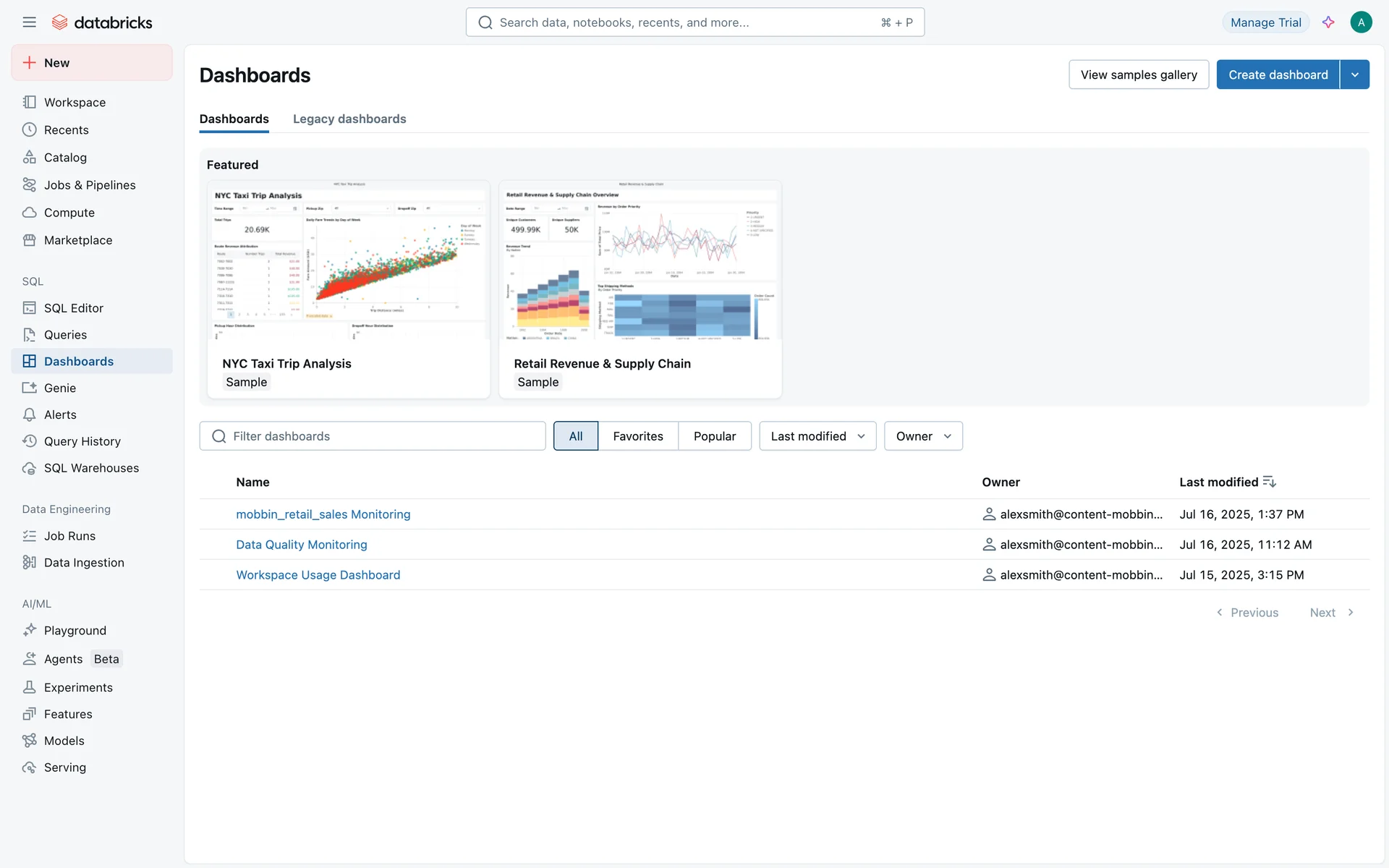
Task: Select the All filter toggle
Action: click(575, 436)
